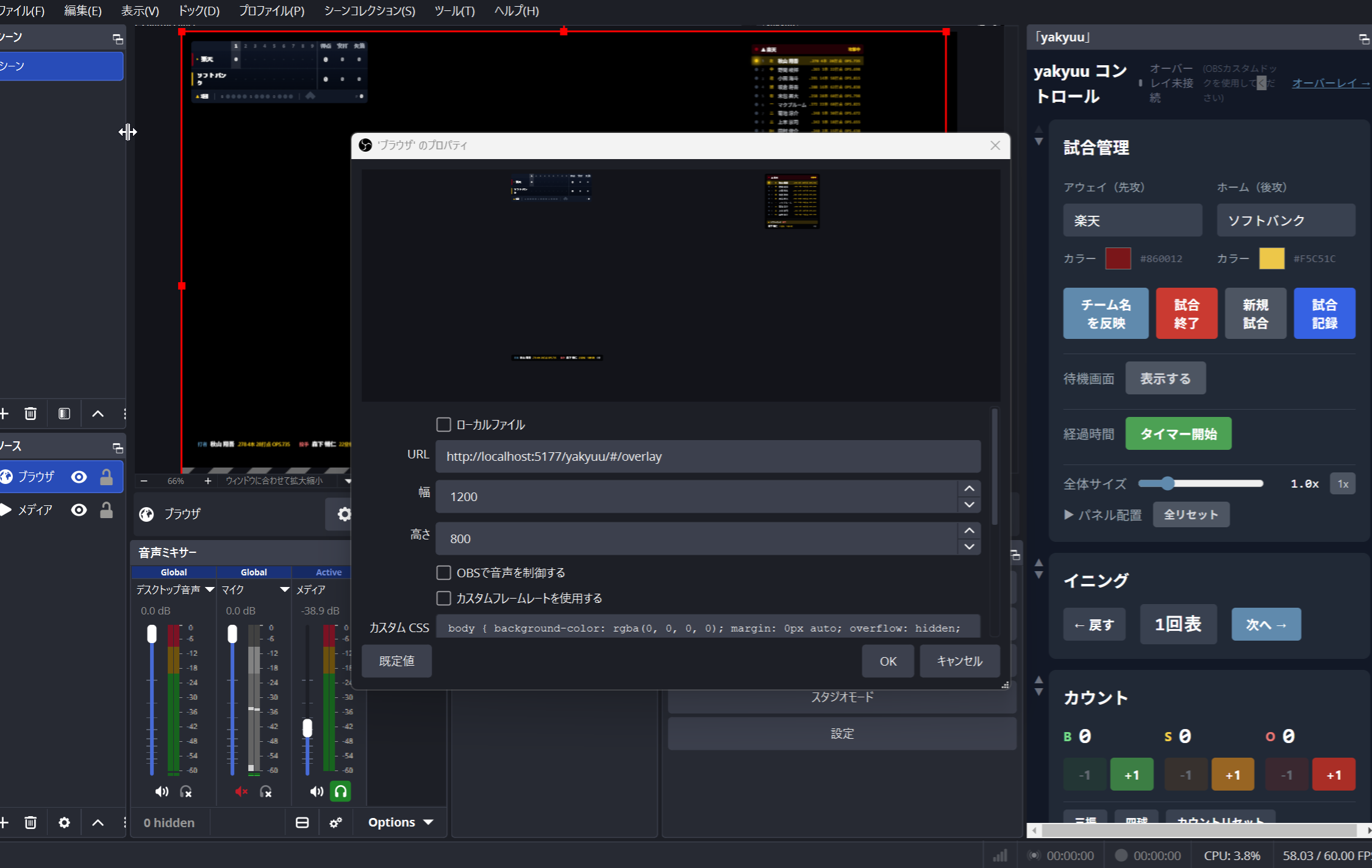
Task: Expand the デスクトップ音声 dropdown arrow
Action: [x=210, y=589]
